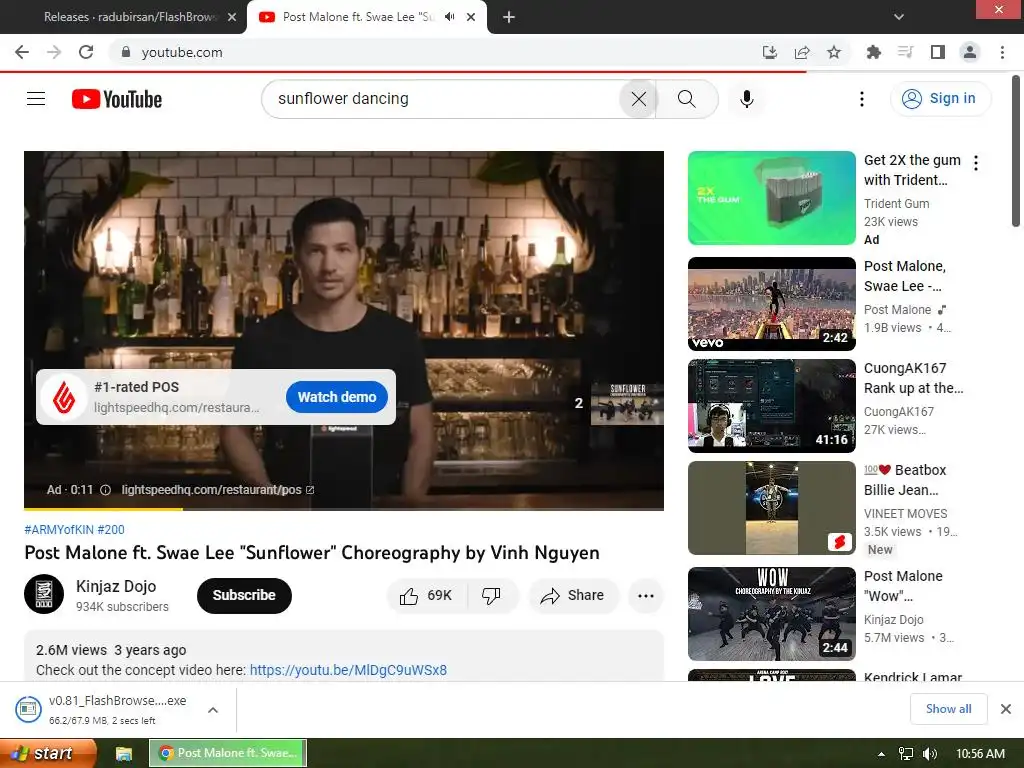Open the Kinjaz Dojo channel avatar
The image size is (1024, 768).
pyautogui.click(x=44, y=594)
